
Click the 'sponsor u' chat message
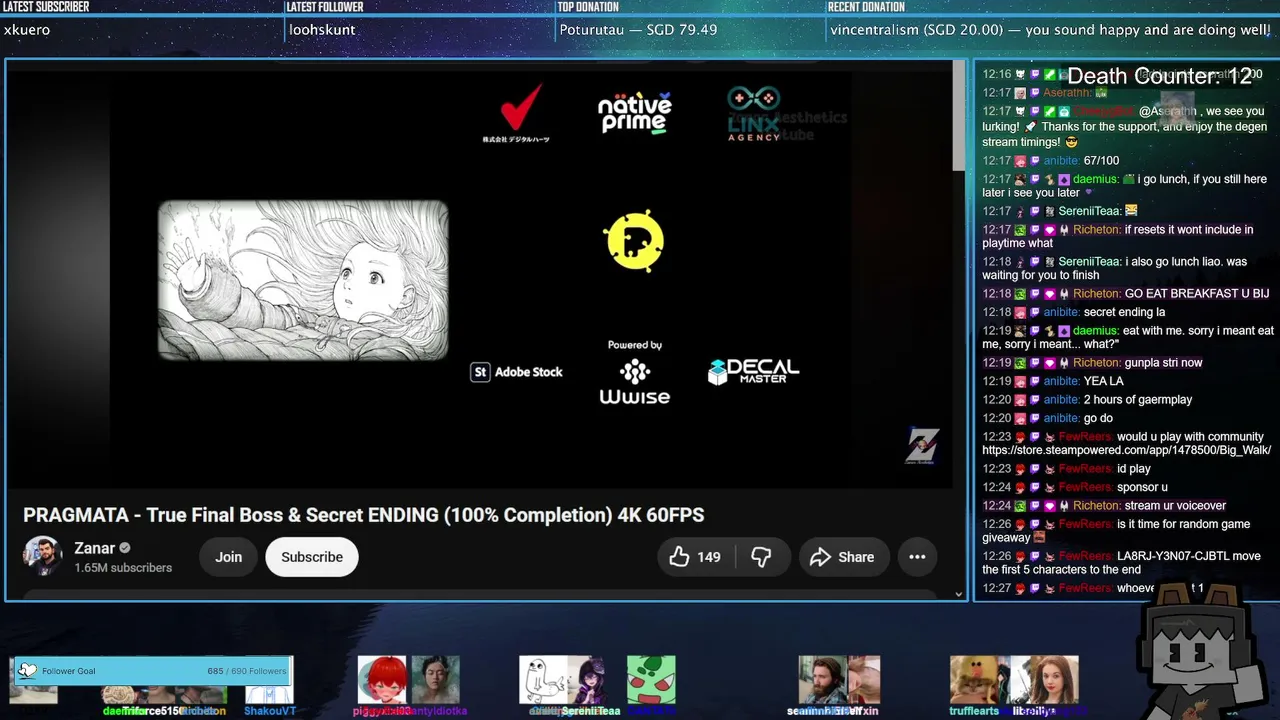coord(1142,487)
